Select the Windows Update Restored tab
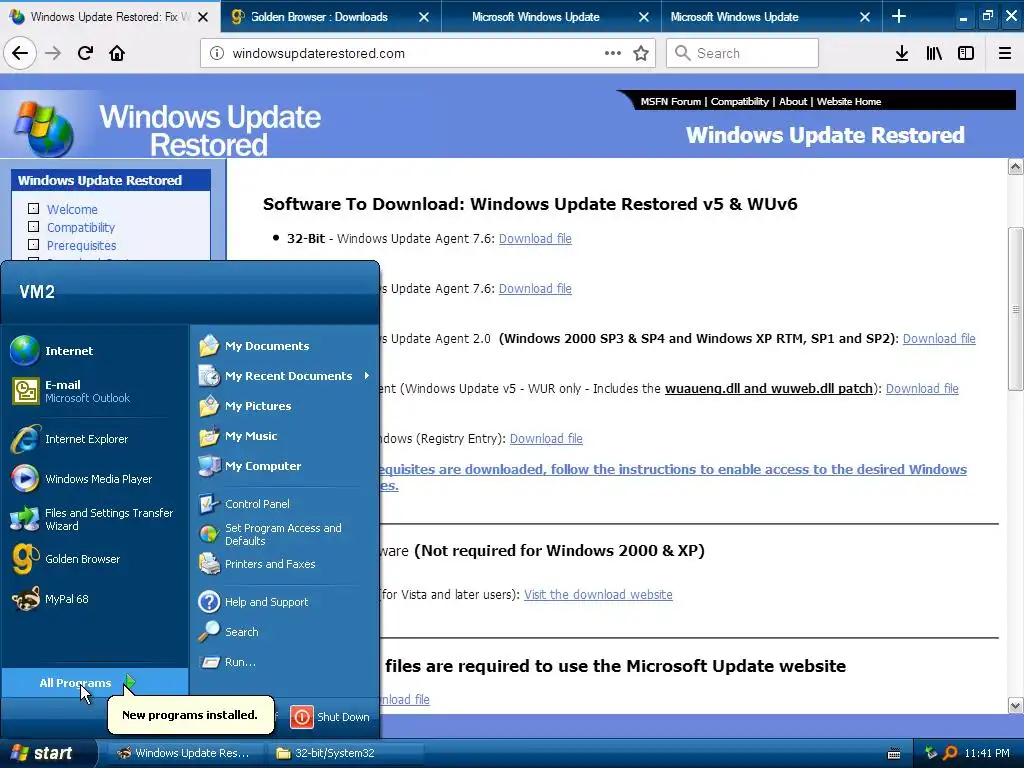 (110, 16)
